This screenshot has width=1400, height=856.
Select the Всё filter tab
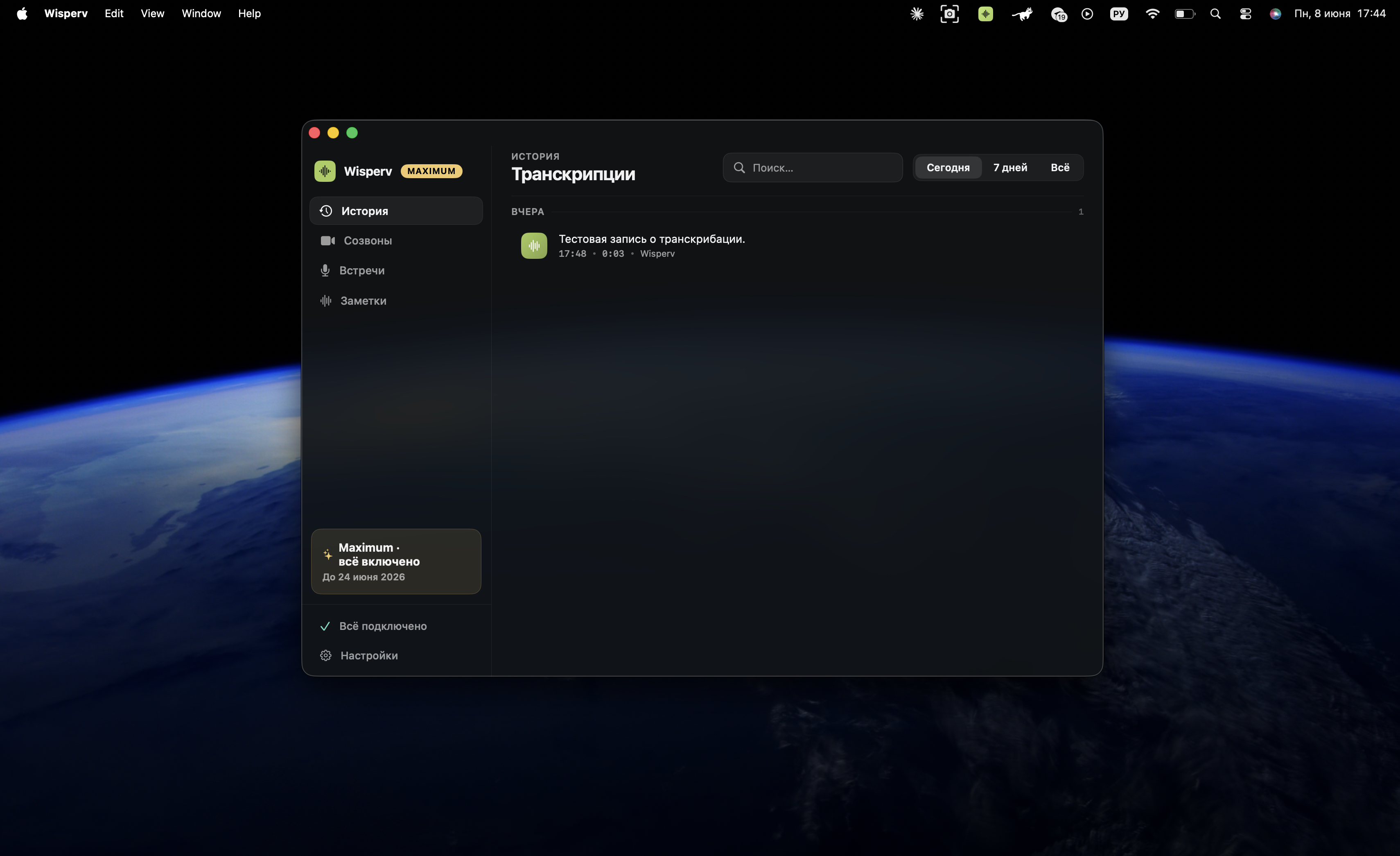coord(1060,168)
